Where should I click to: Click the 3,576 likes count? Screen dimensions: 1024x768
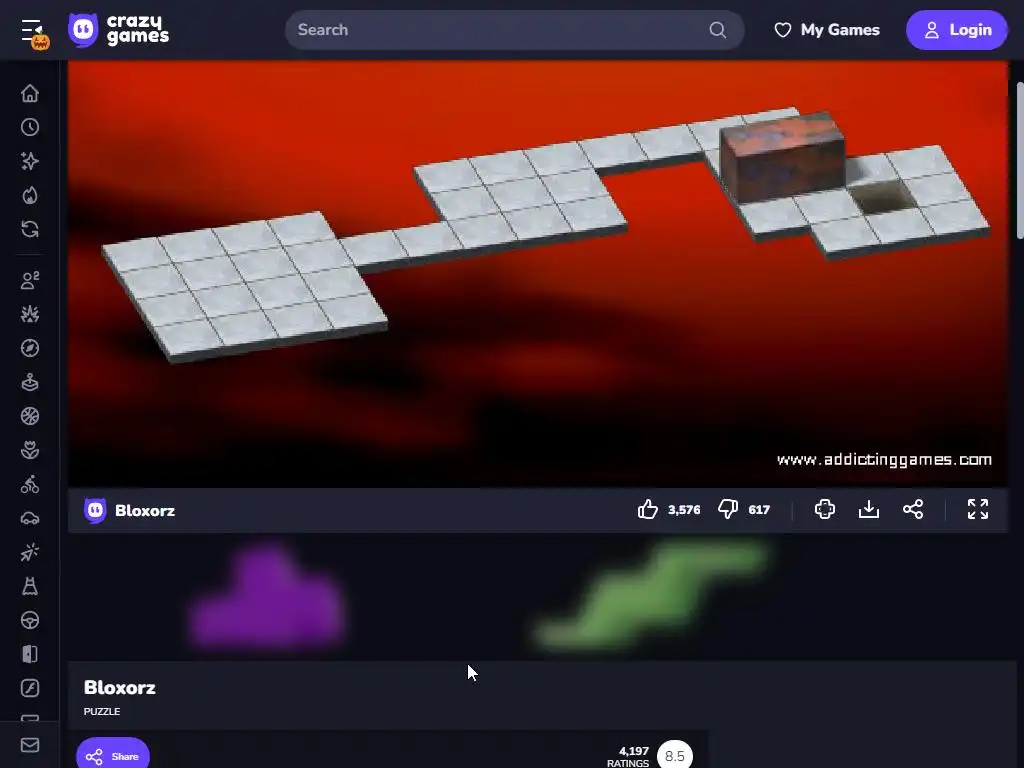pyautogui.click(x=684, y=509)
